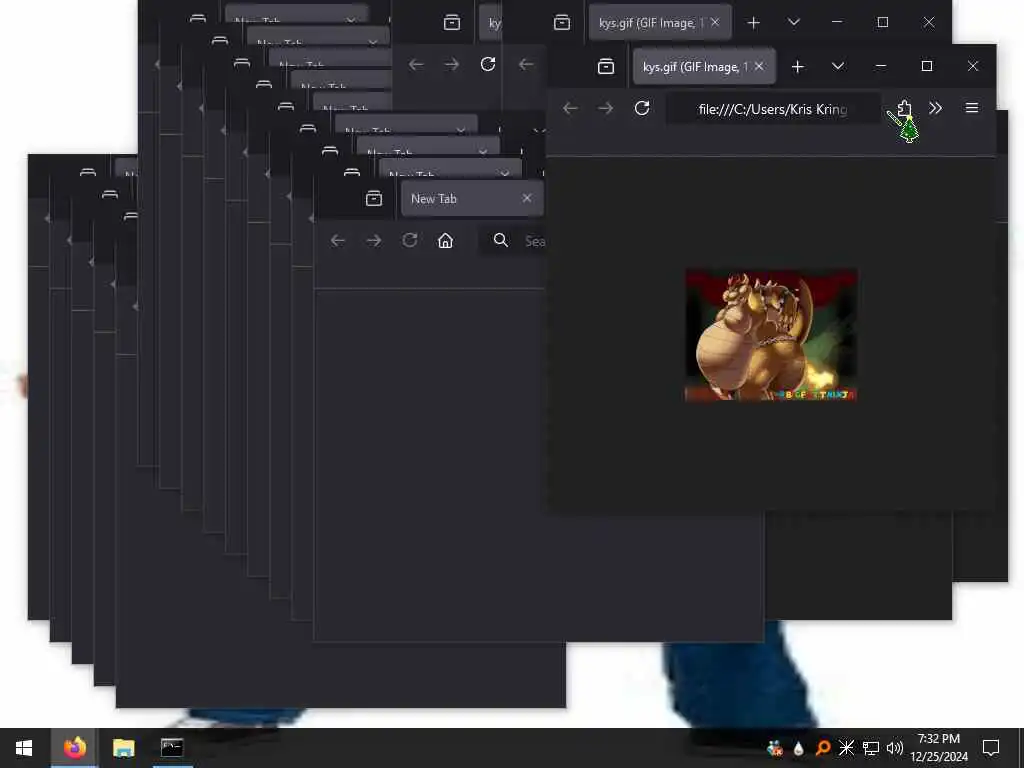Click the search magnifier icon in the New Tab window
This screenshot has height=768, width=1024.
pos(501,240)
